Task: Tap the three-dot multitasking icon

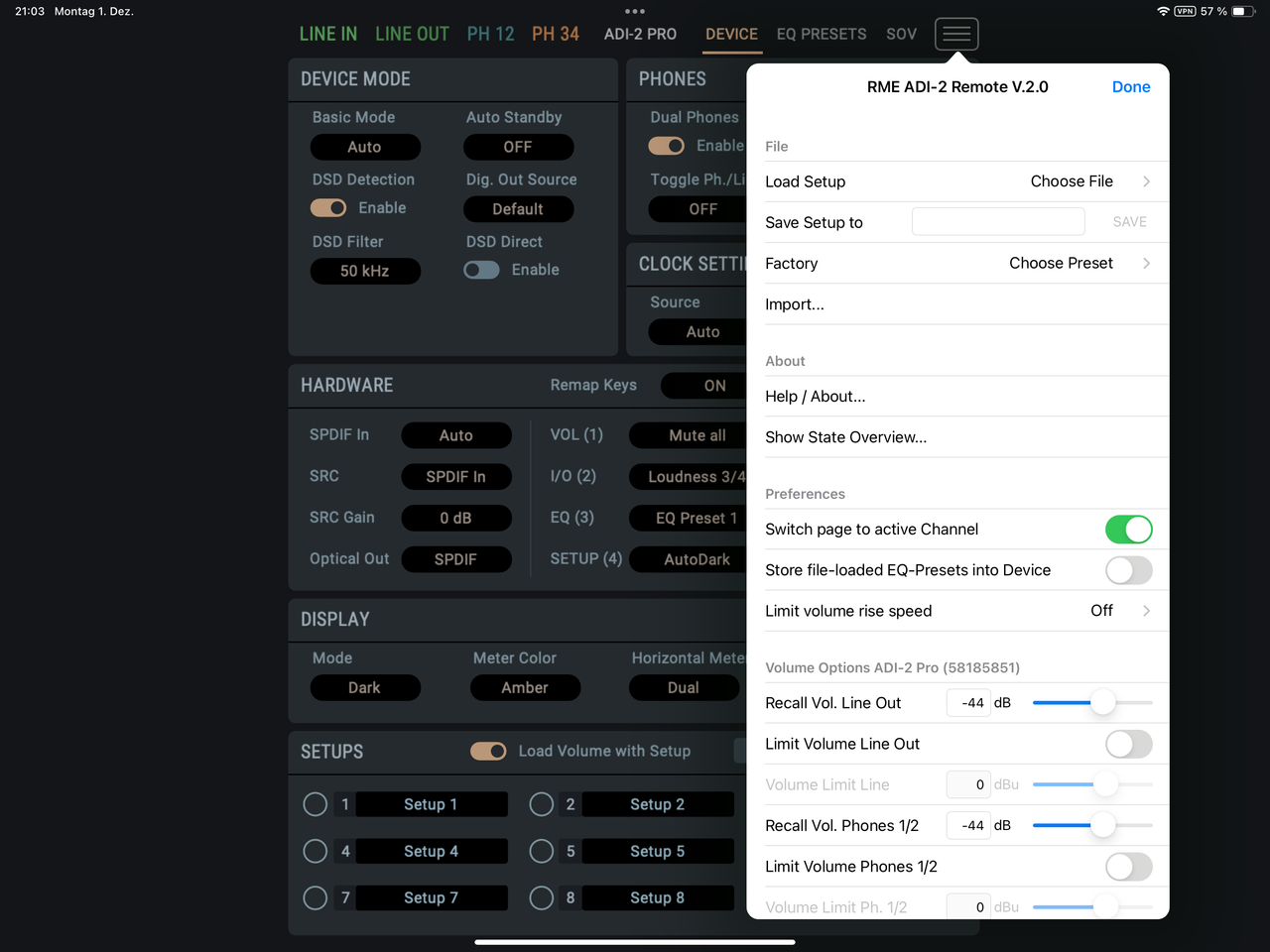Action: 635,12
